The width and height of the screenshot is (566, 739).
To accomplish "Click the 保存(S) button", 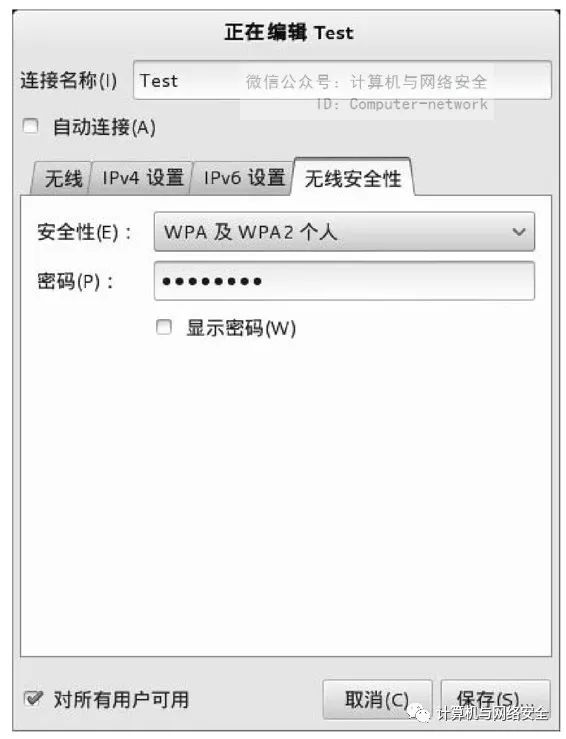I will (x=495, y=699).
